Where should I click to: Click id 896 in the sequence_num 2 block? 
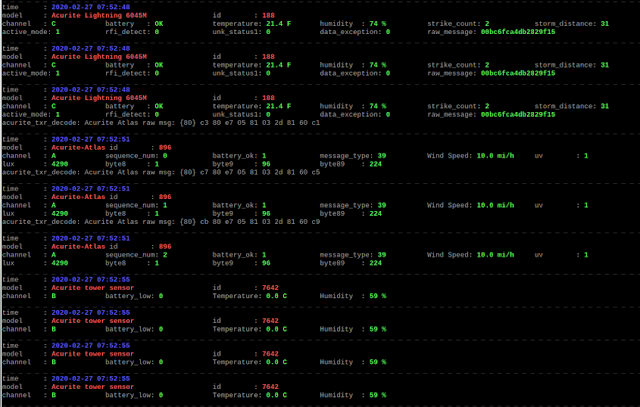point(165,247)
